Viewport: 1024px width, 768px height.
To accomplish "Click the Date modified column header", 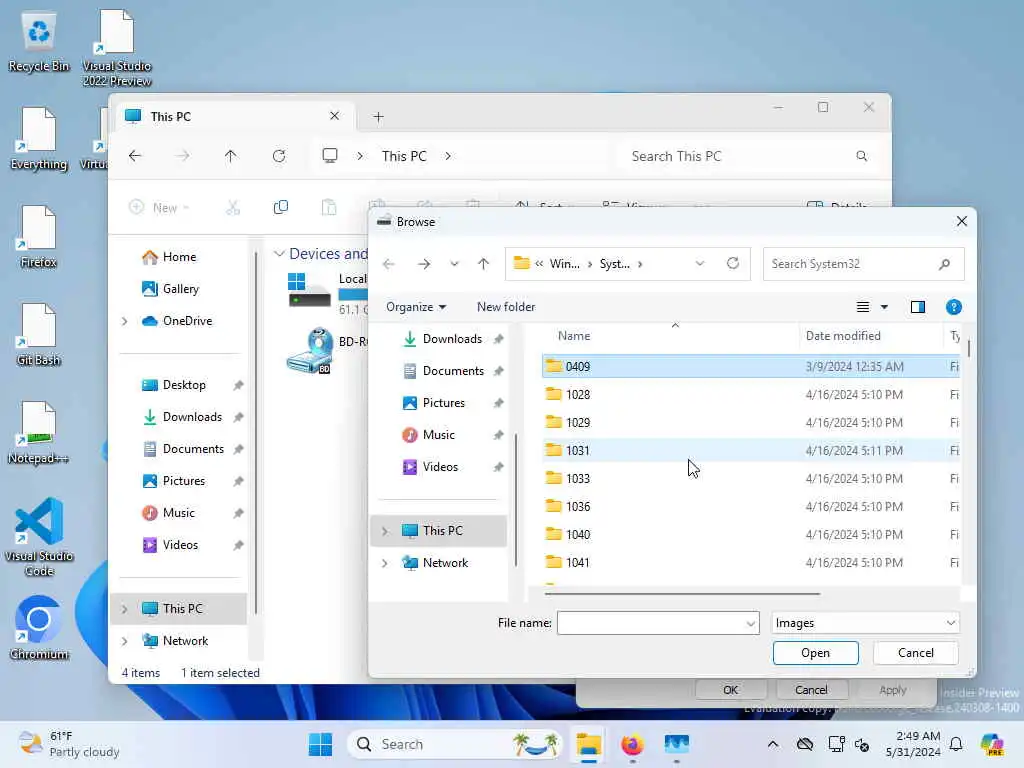I will [x=871, y=336].
